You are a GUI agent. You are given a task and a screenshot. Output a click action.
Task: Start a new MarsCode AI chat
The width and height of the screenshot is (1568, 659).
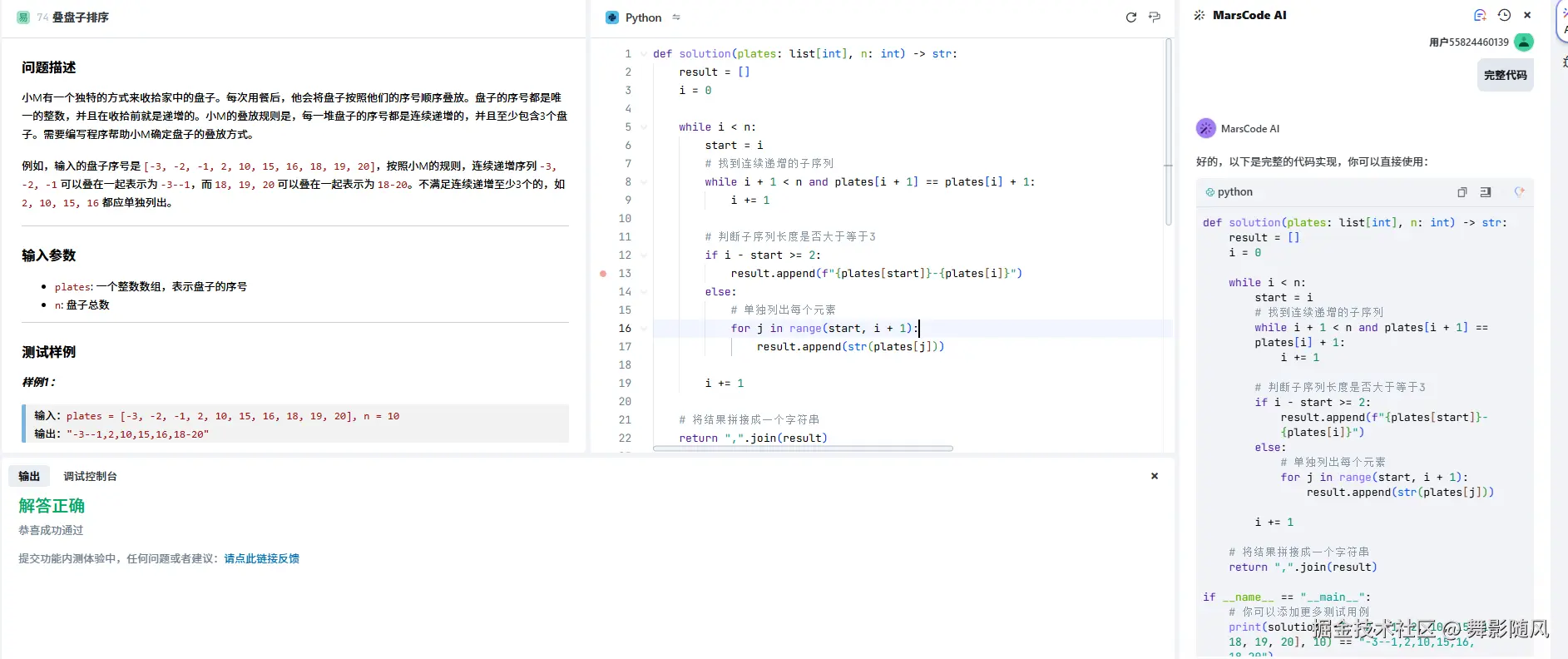click(x=1480, y=15)
